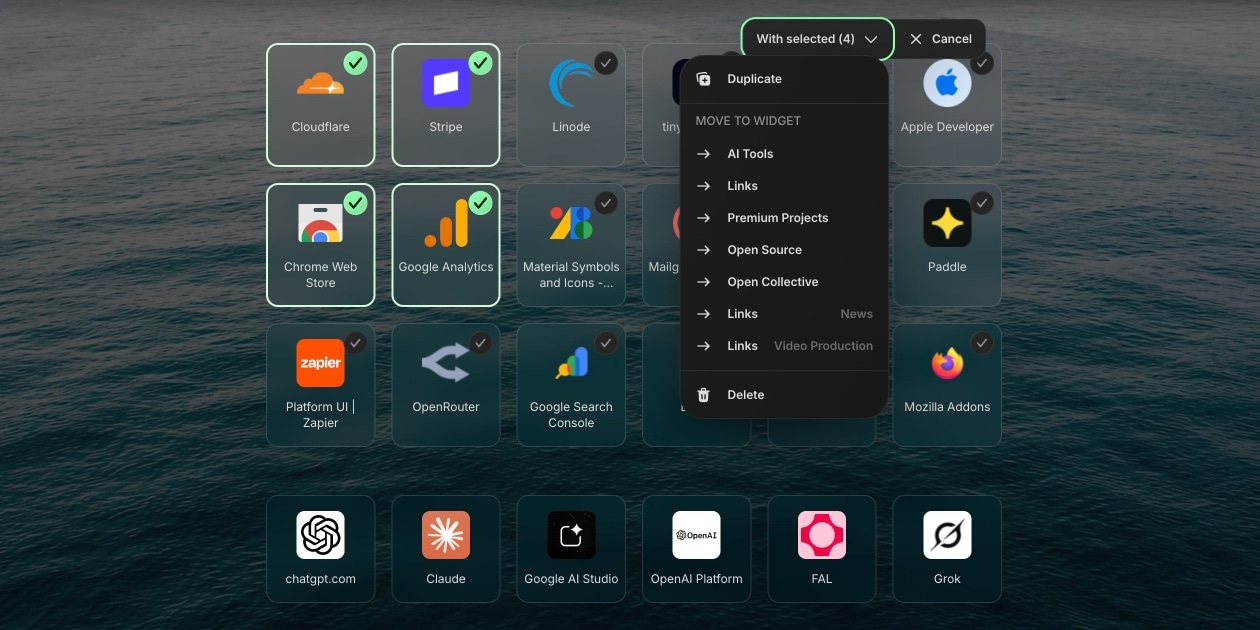1260x630 pixels.
Task: Click the arrow icon next to Open Source
Action: [x=704, y=250]
